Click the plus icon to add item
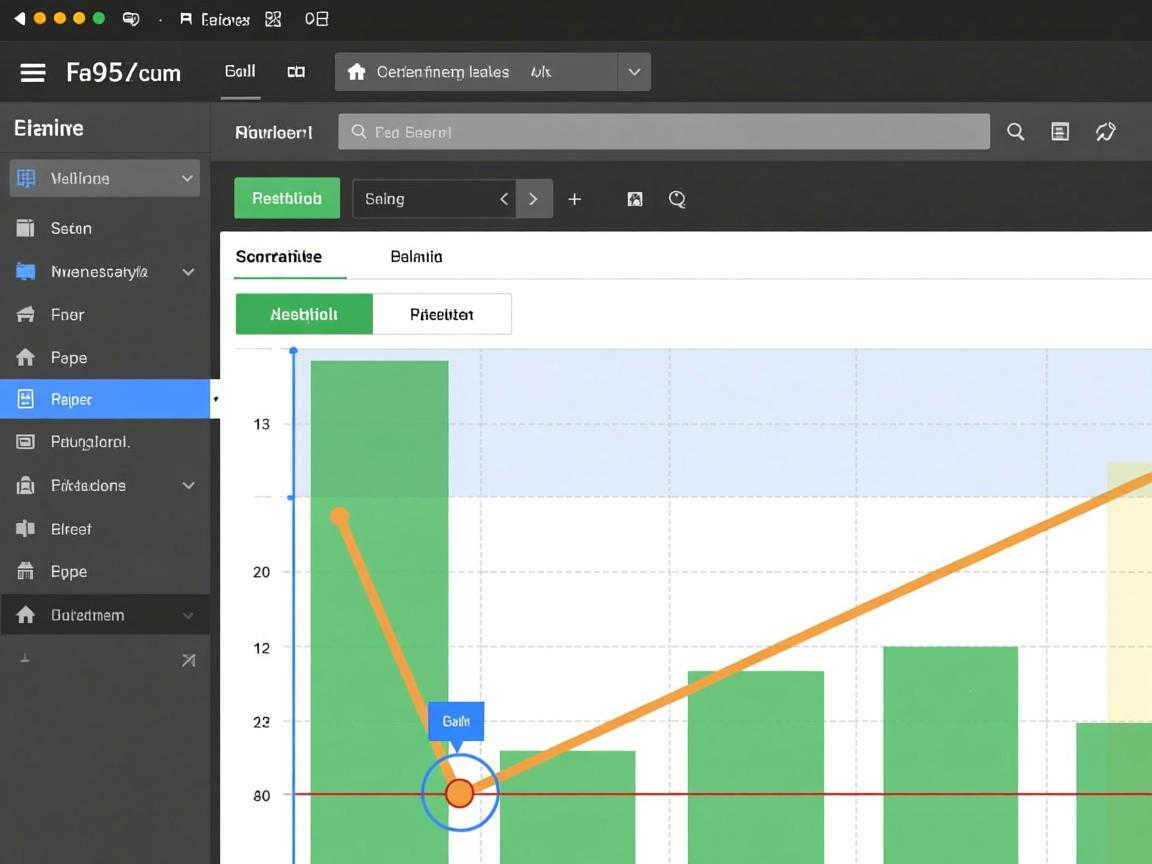This screenshot has width=1152, height=864. point(575,199)
